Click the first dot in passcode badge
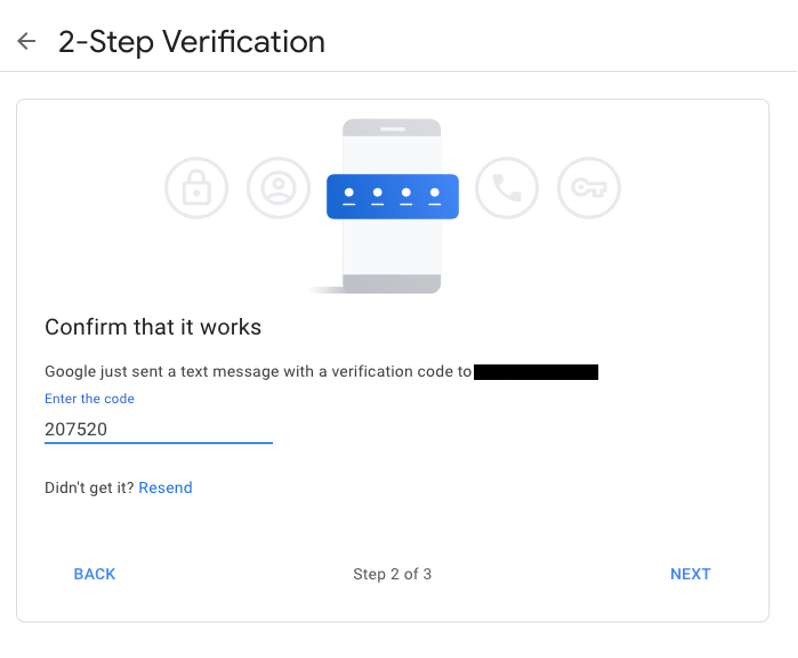This screenshot has width=798, height=658. (349, 193)
